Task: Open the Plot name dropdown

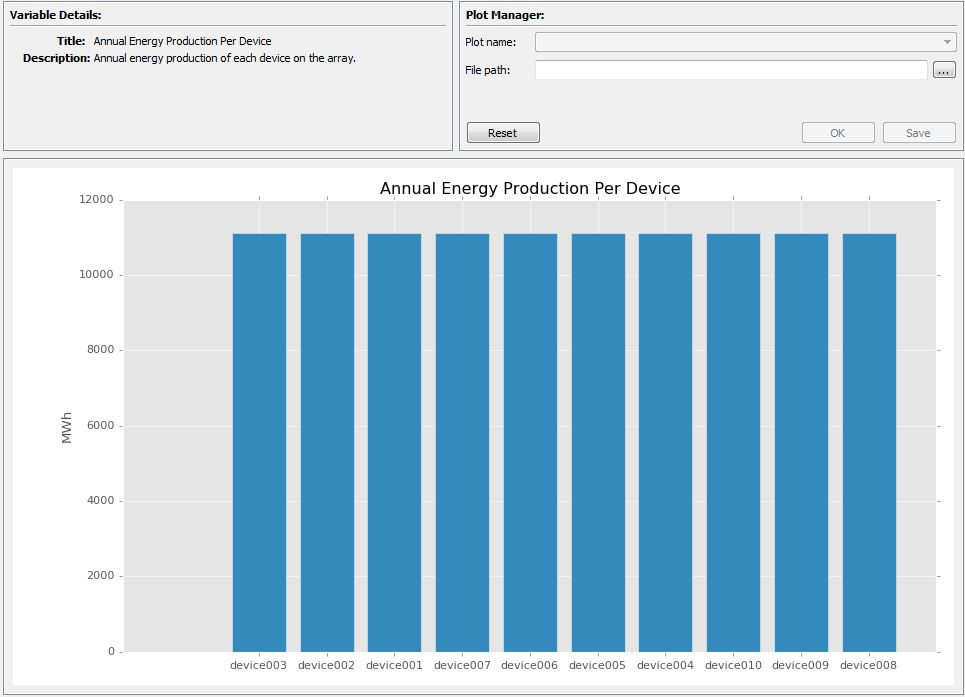Action: [x=745, y=42]
